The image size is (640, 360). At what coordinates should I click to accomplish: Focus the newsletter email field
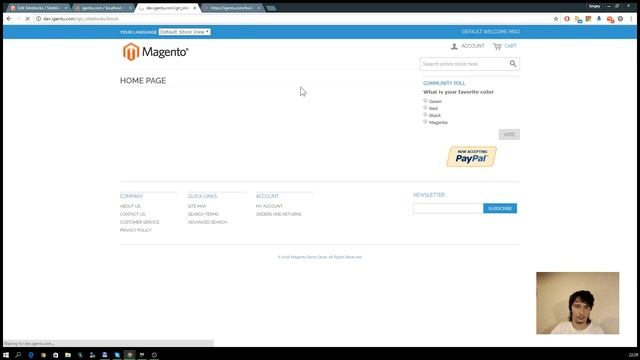pos(448,209)
